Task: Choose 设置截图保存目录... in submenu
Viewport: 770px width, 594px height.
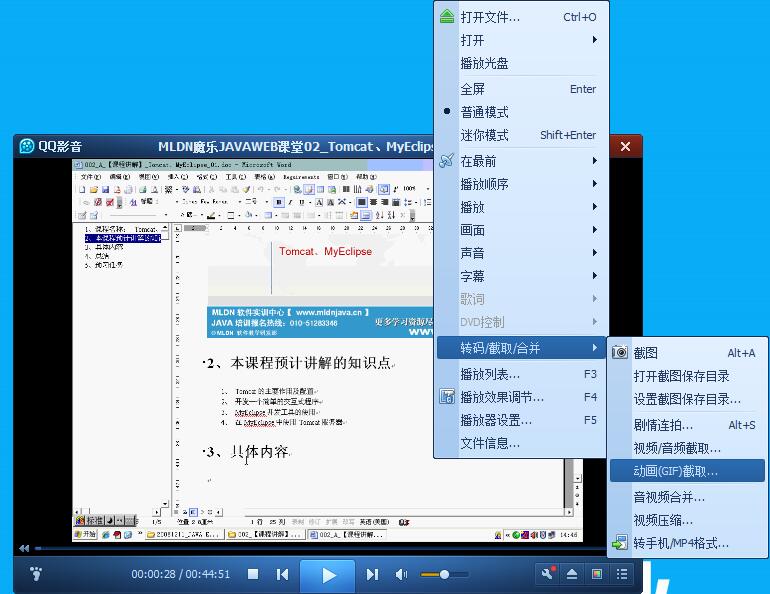Action: click(x=687, y=399)
